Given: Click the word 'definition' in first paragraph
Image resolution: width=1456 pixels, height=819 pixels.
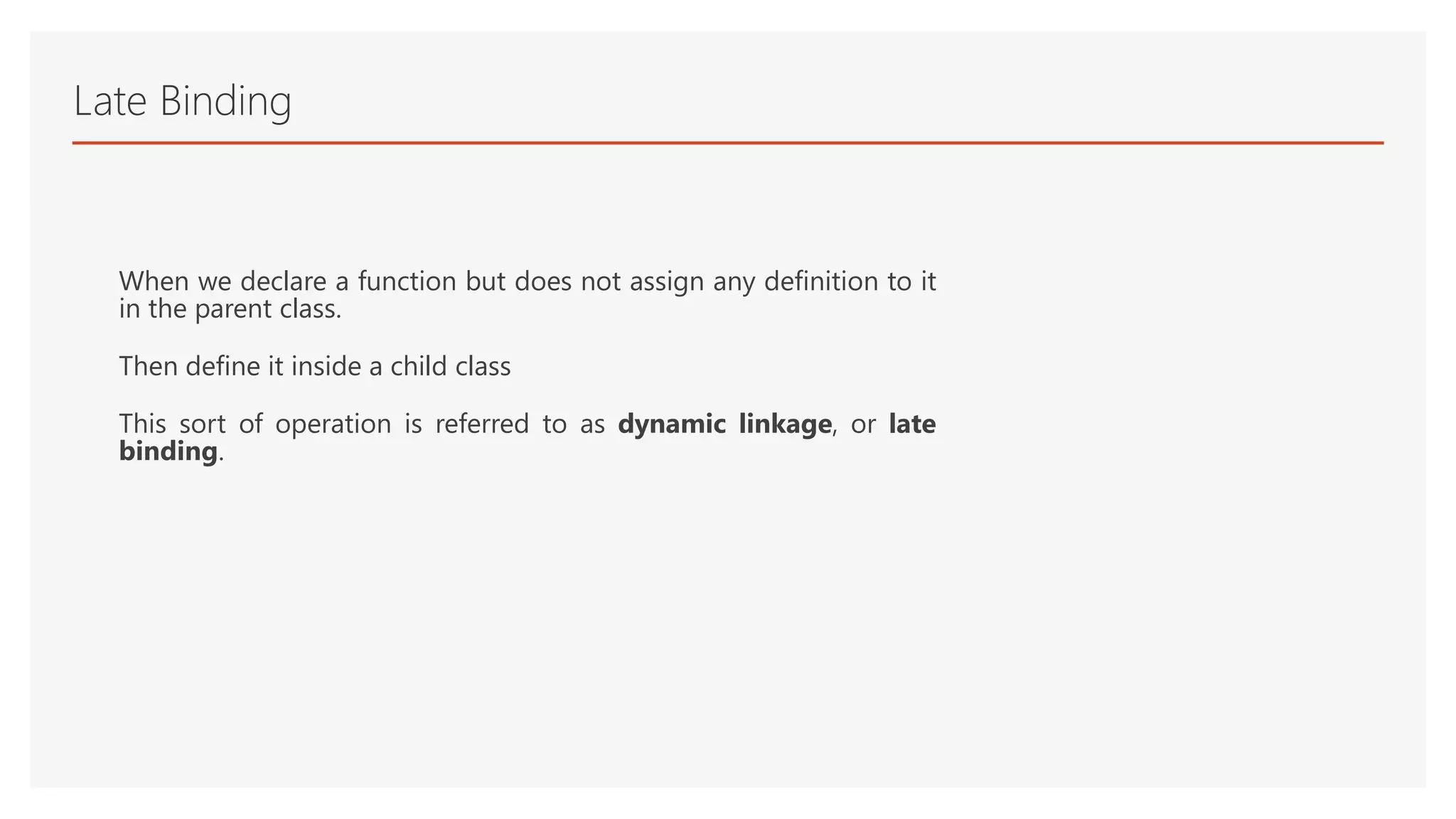Looking at the screenshot, I should click(821, 282).
